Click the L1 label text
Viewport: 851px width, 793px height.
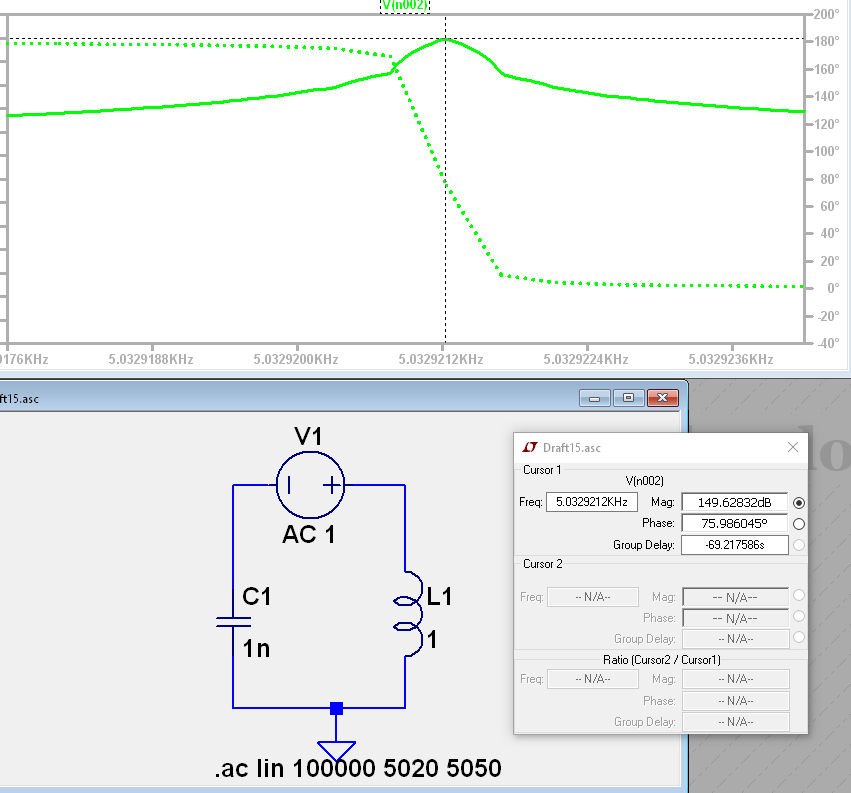[x=439, y=597]
